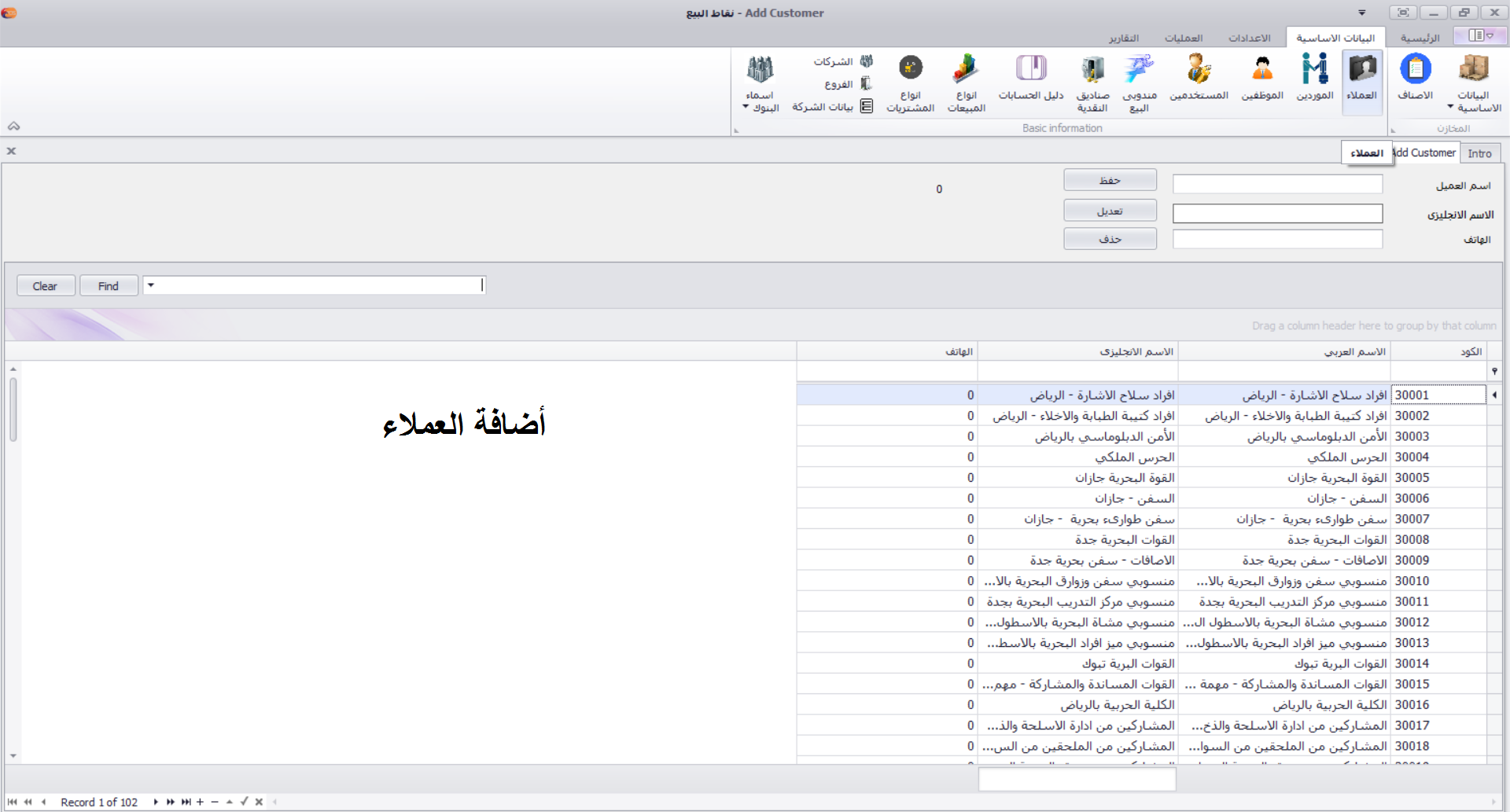
Task: Open the المستخدمين (Users) icon
Action: coord(1199,79)
